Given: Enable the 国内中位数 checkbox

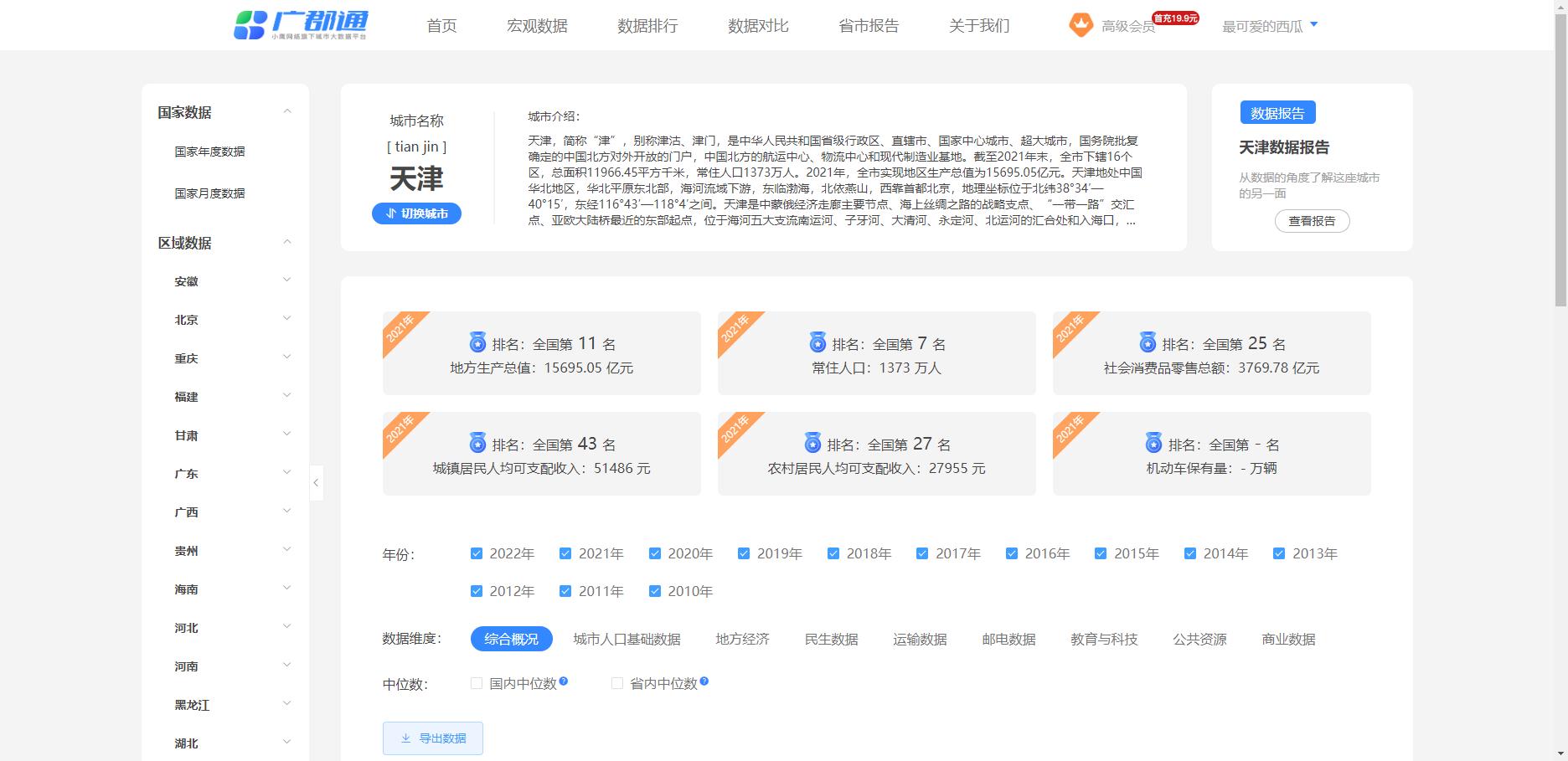Looking at the screenshot, I should (x=476, y=683).
